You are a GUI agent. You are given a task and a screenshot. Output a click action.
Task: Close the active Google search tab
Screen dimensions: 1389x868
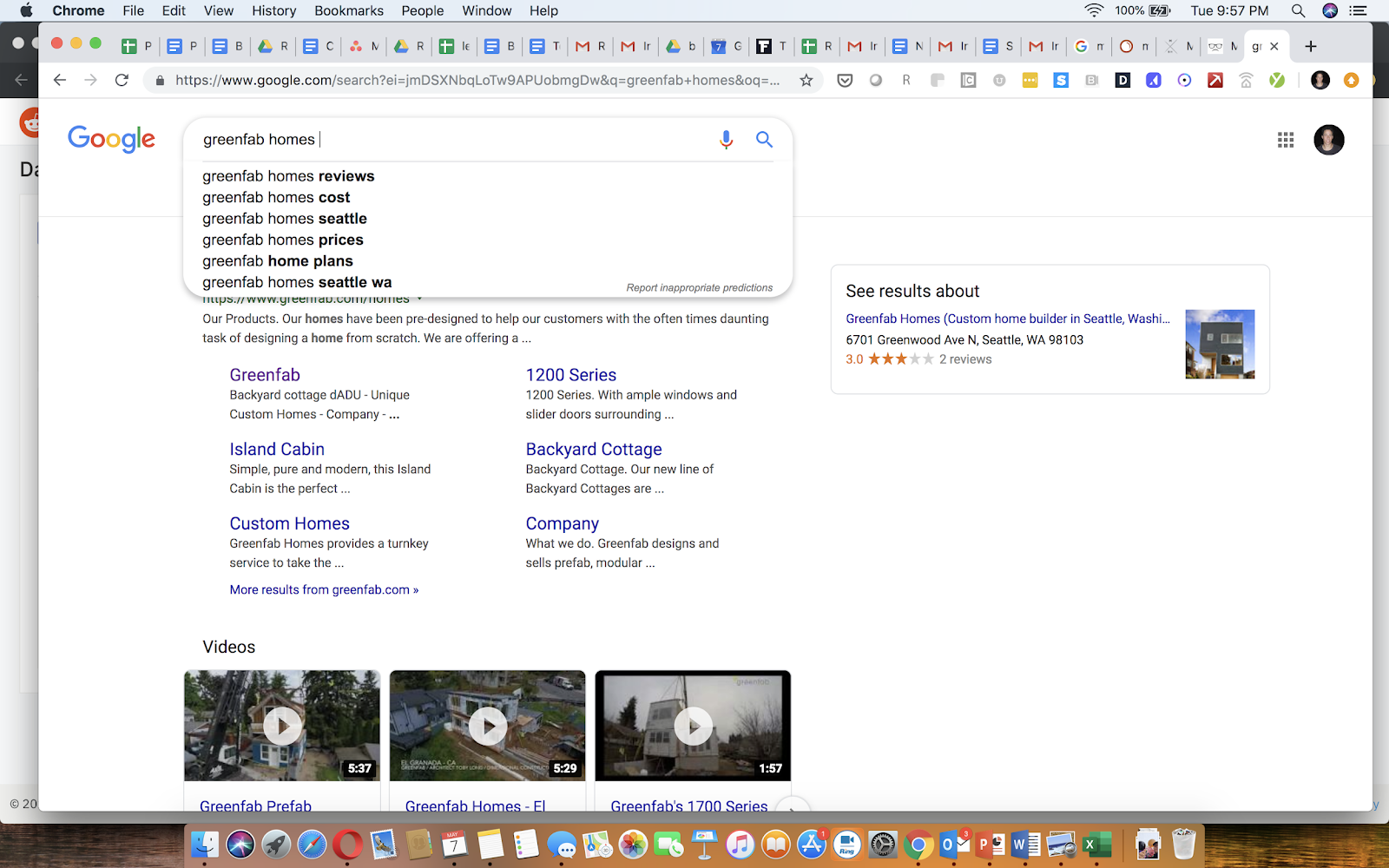click(1274, 46)
